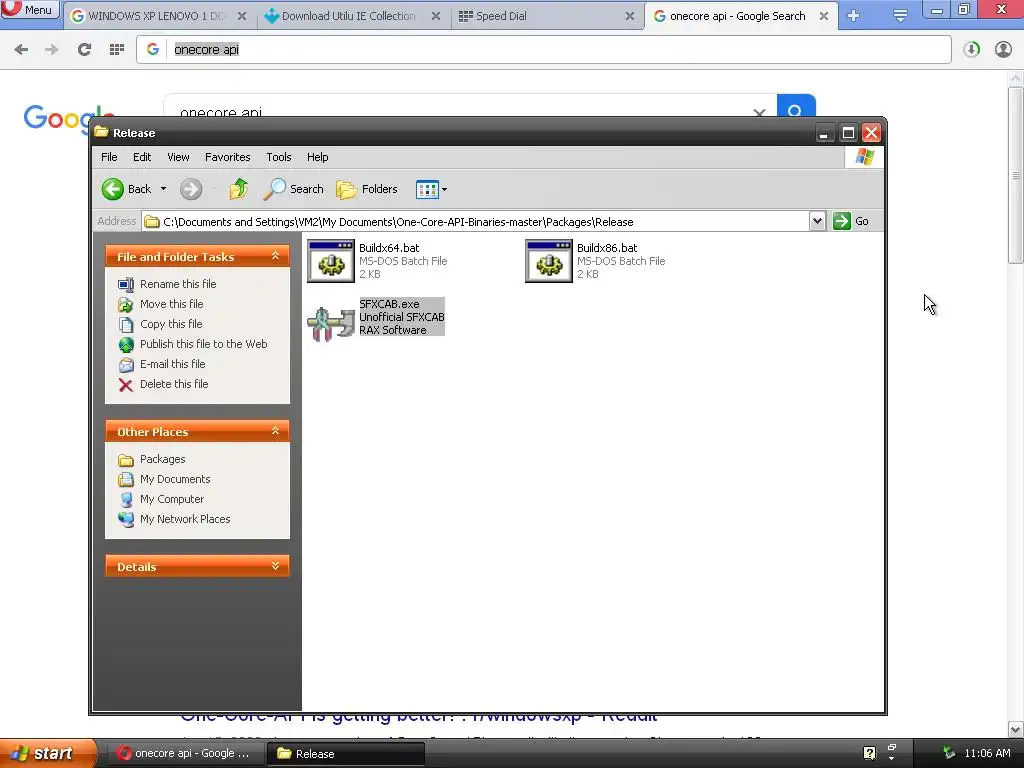Click the browser reload icon

coord(84,49)
